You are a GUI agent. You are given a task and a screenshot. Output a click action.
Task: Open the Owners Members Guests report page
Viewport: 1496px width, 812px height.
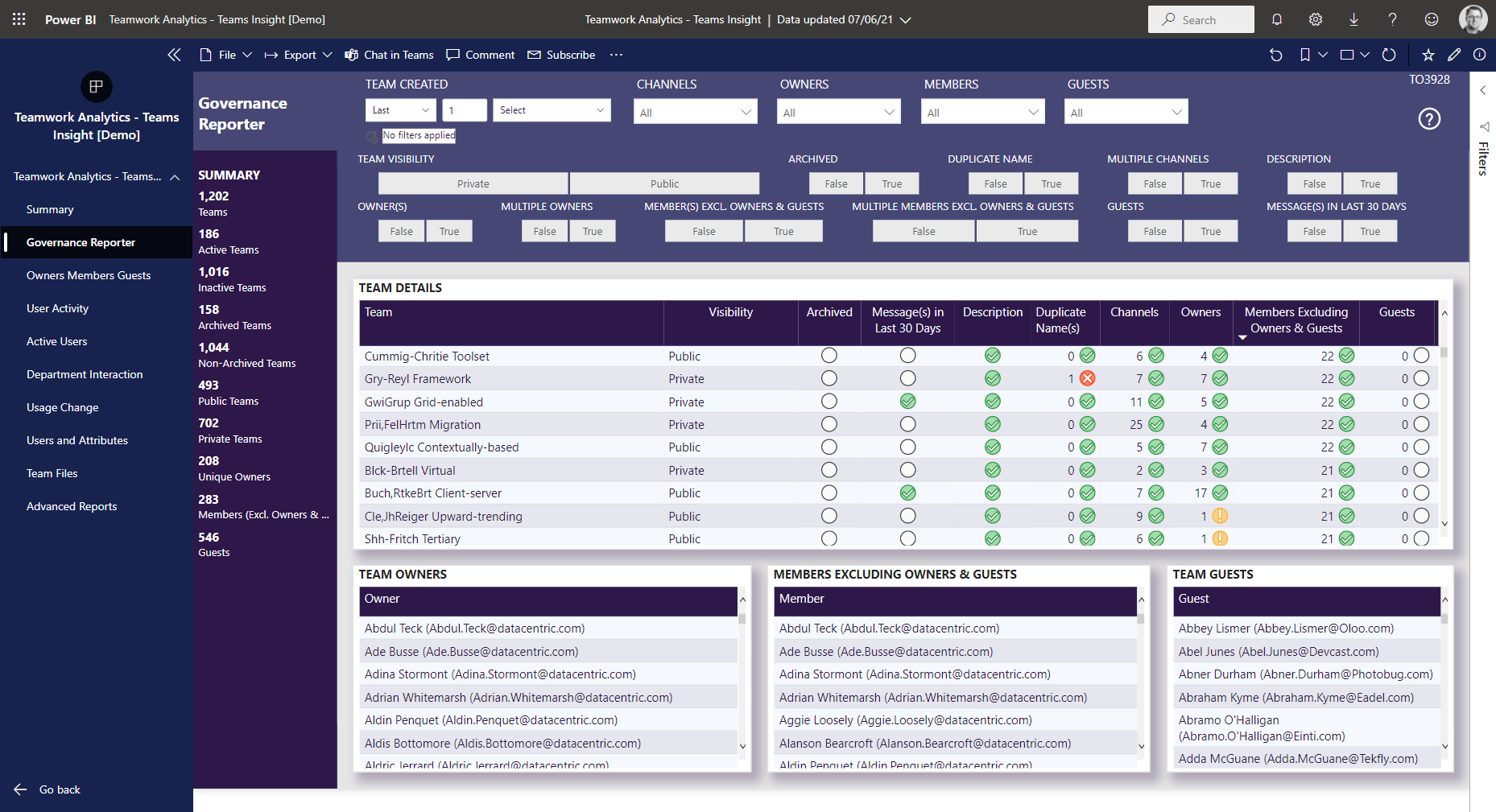click(89, 275)
